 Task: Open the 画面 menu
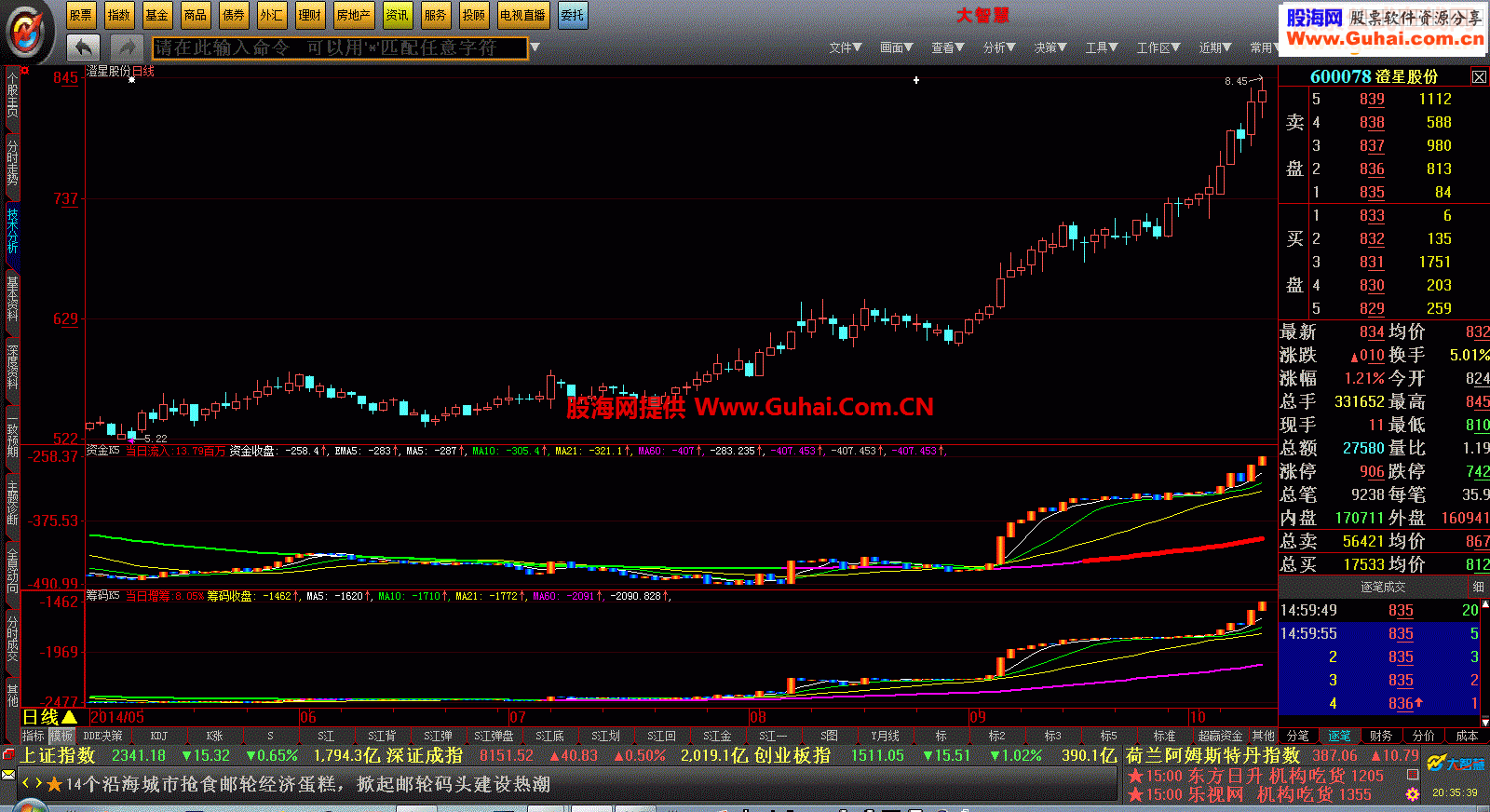pos(897,47)
